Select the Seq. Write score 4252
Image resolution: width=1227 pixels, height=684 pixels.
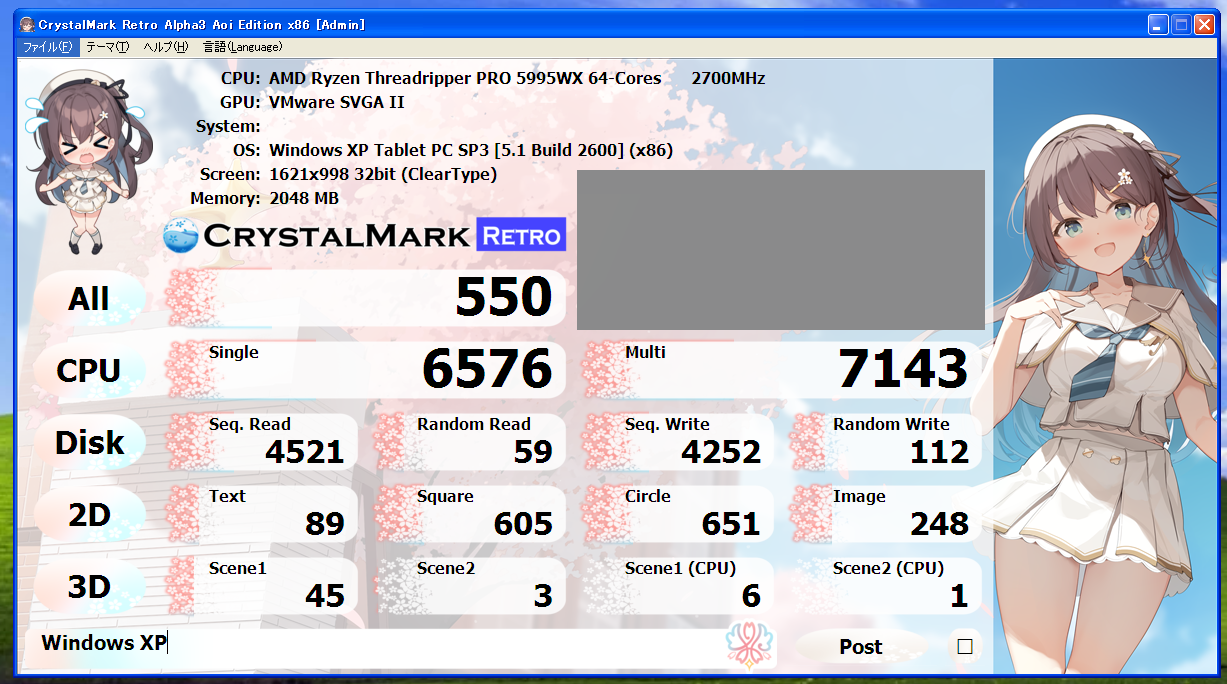[721, 452]
